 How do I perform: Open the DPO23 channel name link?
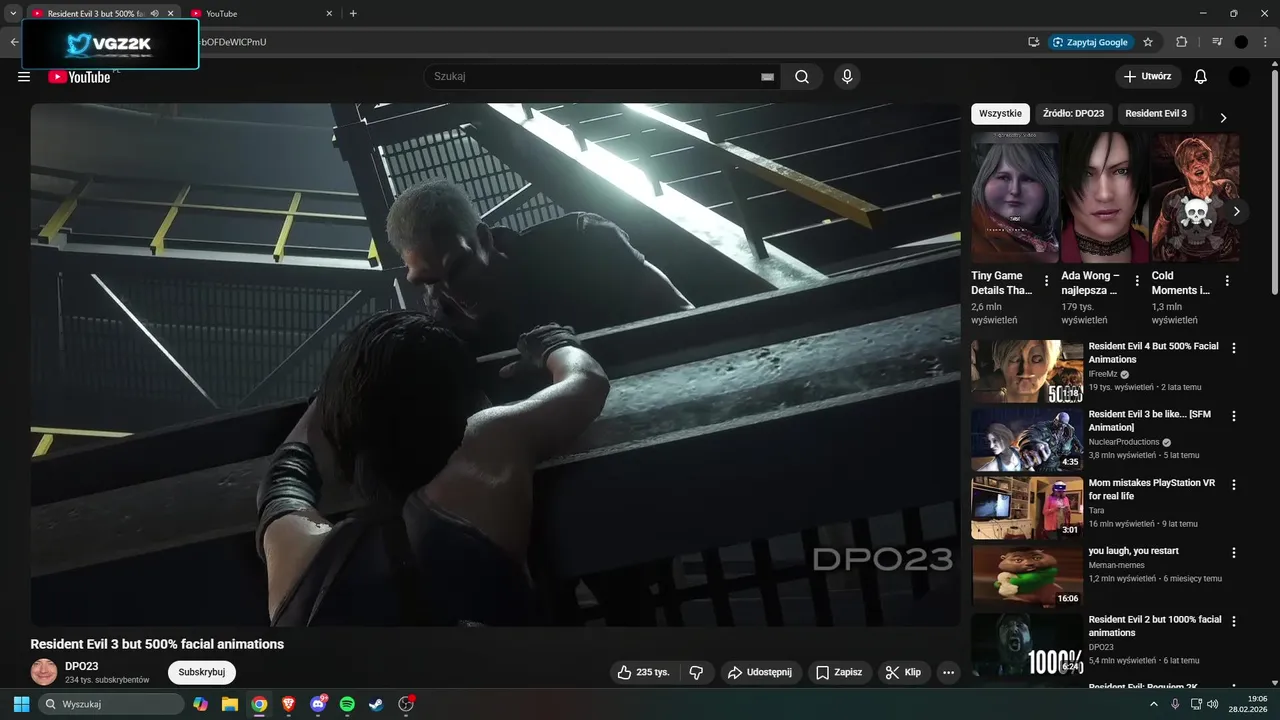tap(82, 666)
